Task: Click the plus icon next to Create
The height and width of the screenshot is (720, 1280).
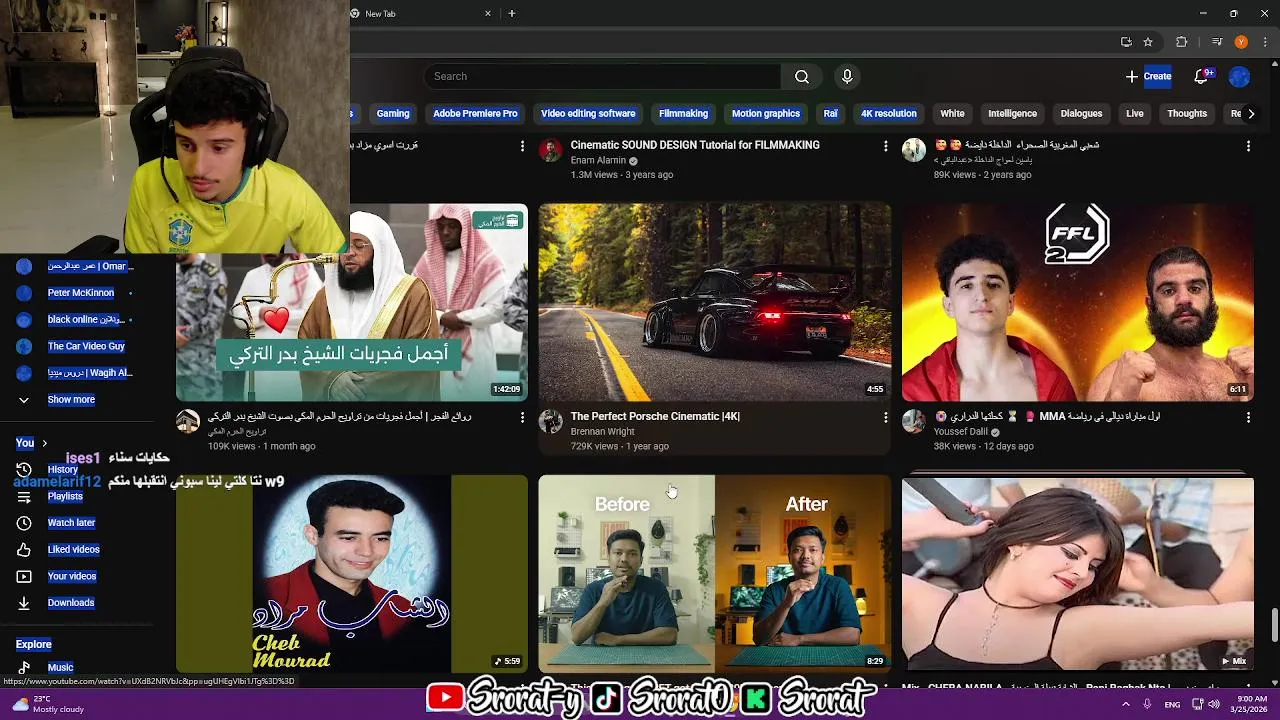Action: pos(1131,76)
